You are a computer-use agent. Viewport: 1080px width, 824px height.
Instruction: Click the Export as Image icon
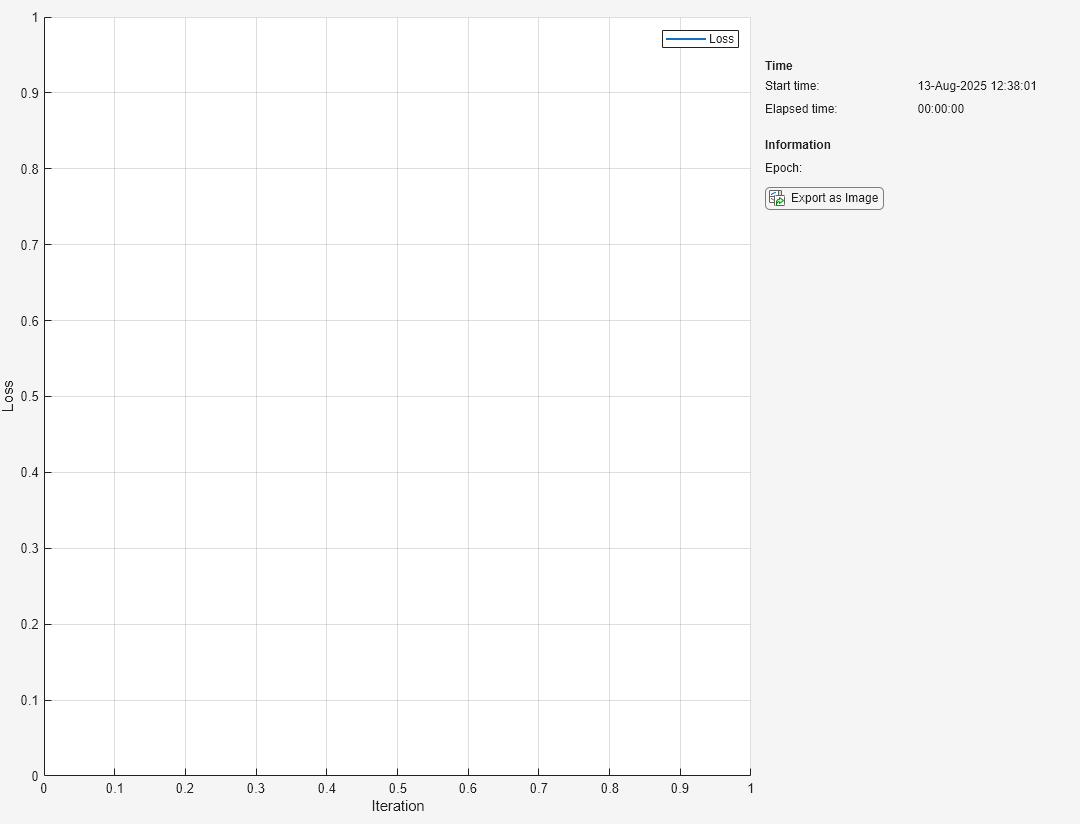776,198
